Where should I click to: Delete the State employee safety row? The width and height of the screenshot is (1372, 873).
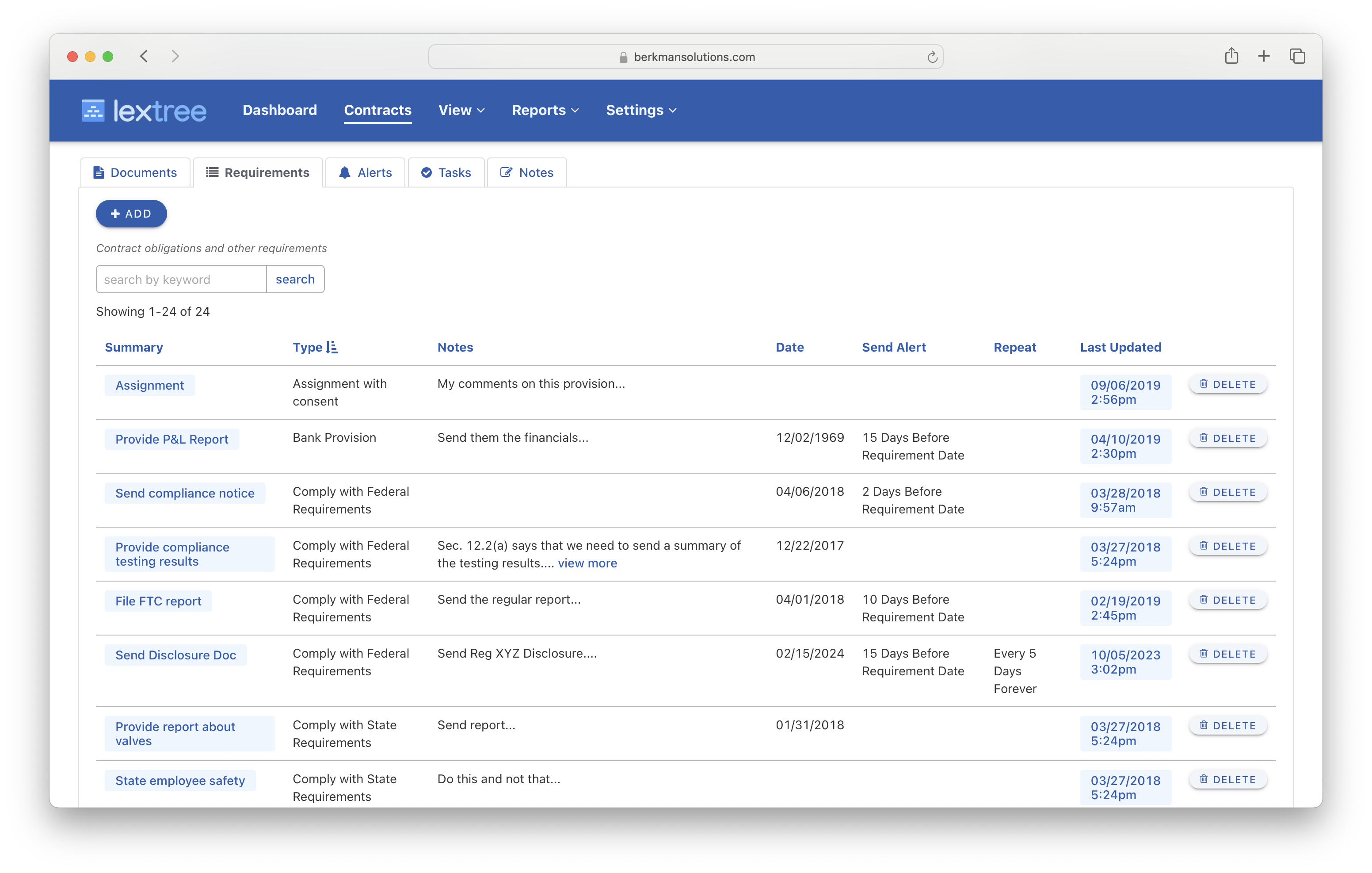[x=1228, y=780]
